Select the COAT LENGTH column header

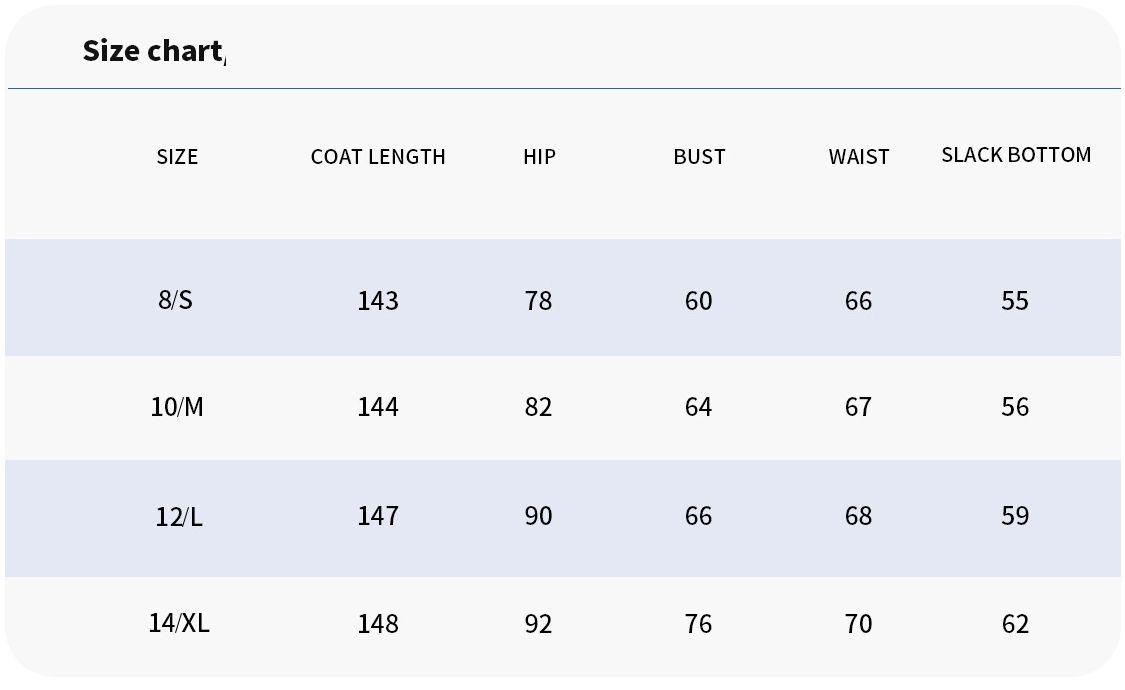point(378,157)
